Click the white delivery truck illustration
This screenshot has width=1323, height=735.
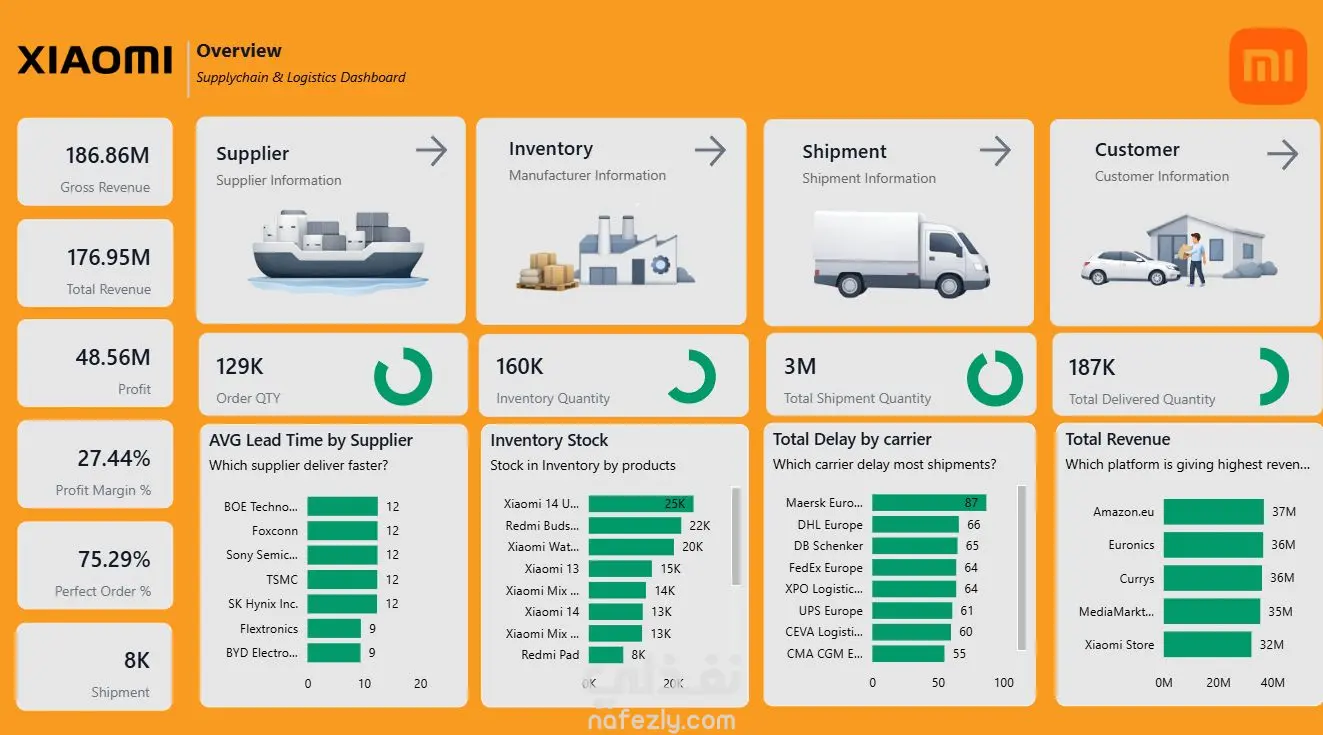tap(901, 254)
